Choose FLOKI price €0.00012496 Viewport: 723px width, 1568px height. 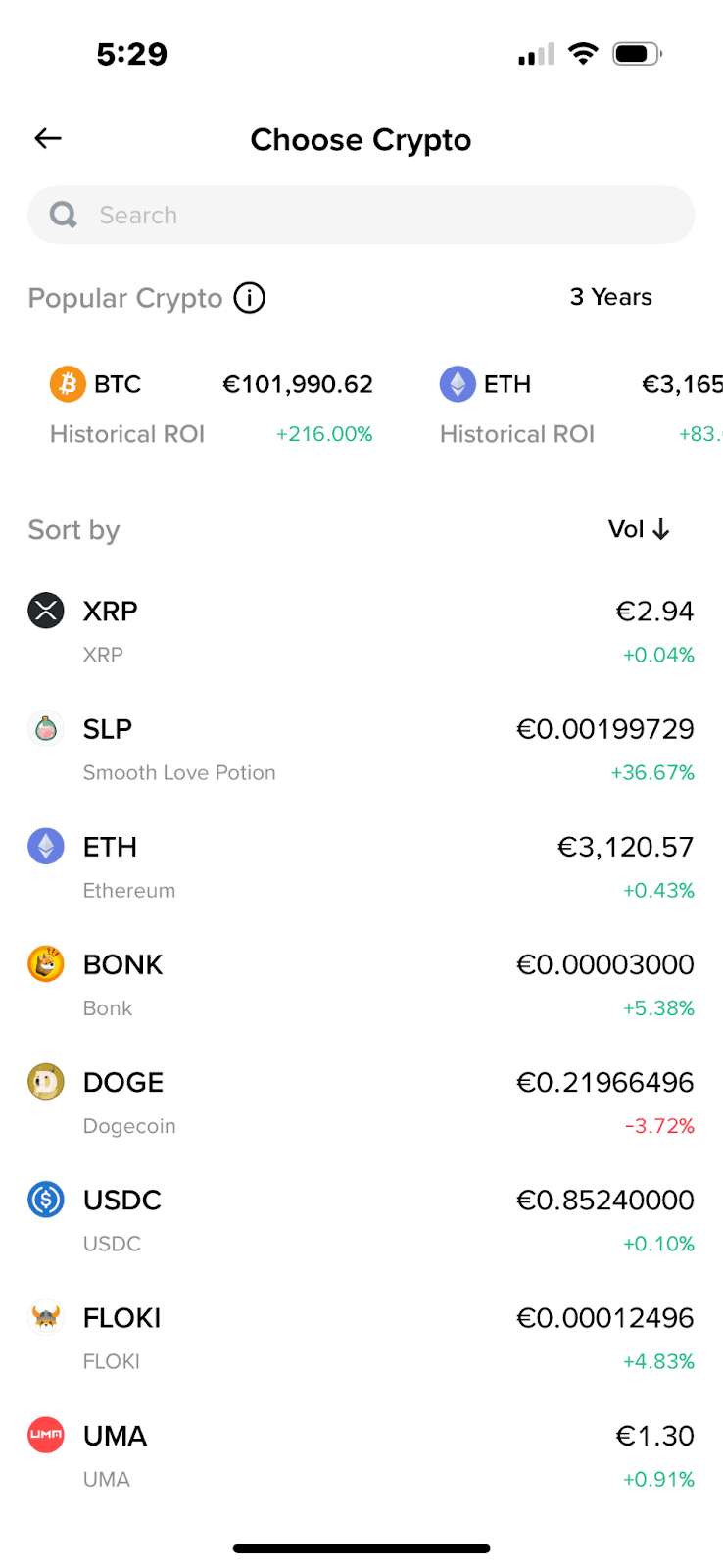click(605, 1318)
